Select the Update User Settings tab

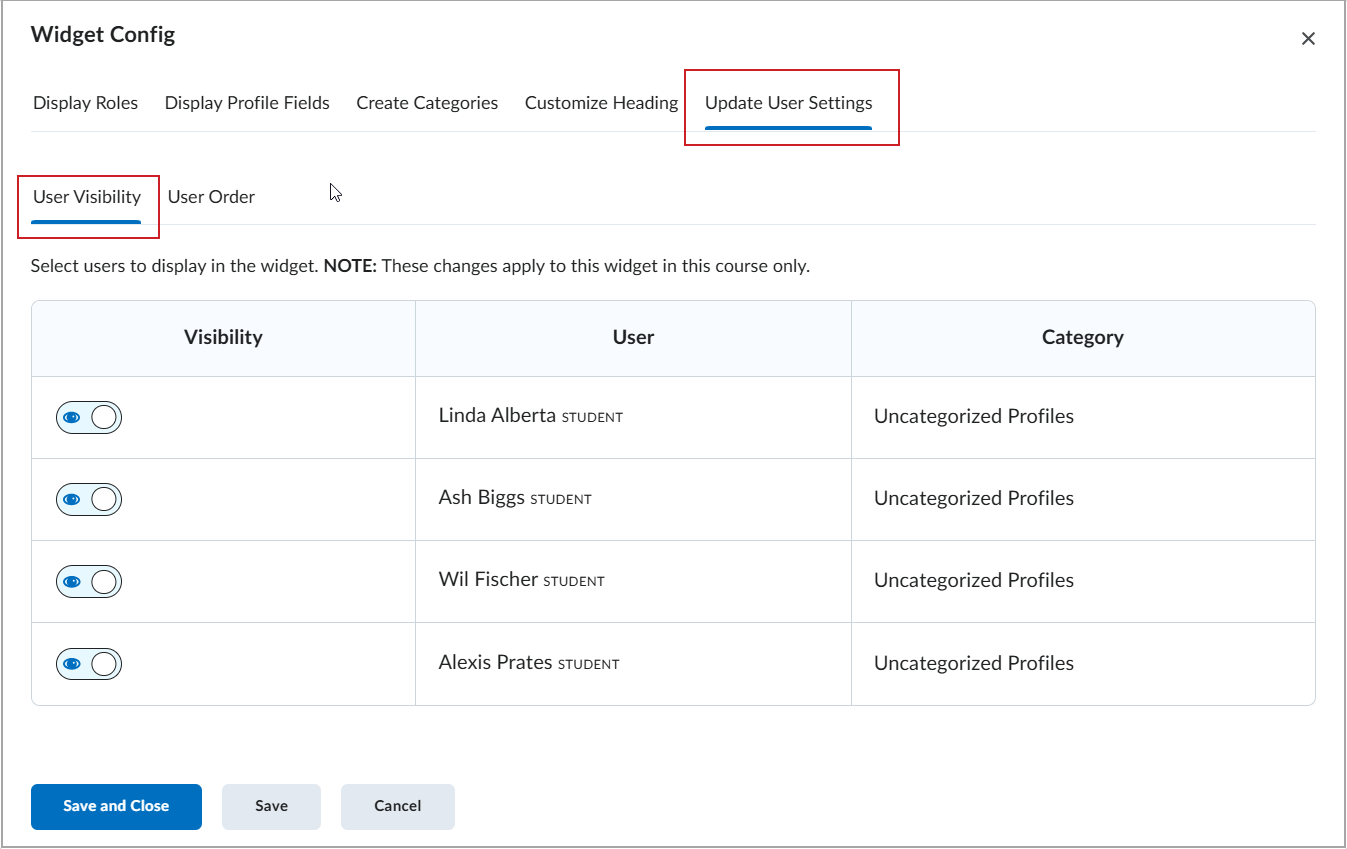pyautogui.click(x=788, y=103)
